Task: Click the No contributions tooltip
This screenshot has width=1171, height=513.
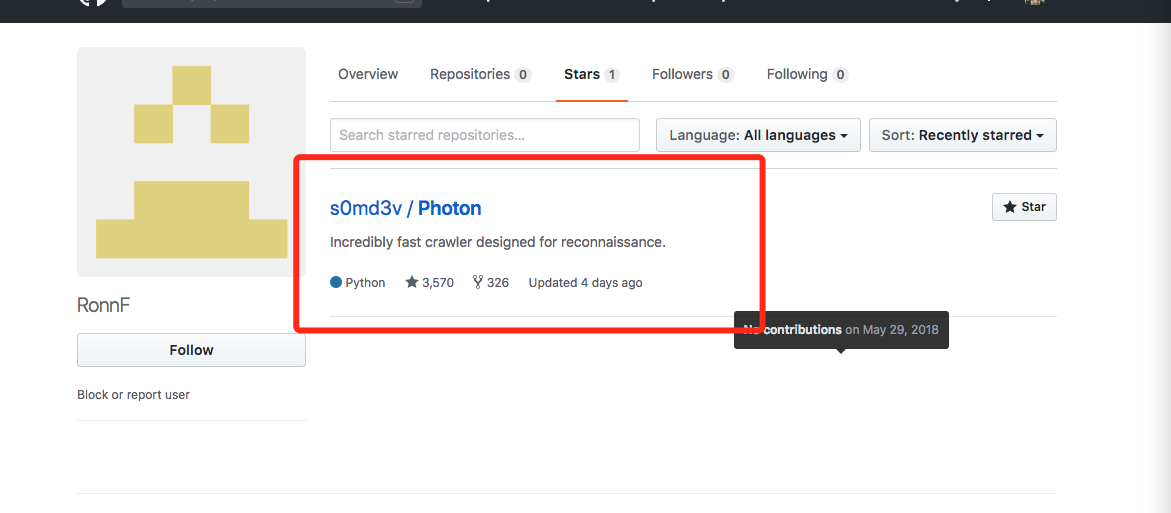Action: 841,330
